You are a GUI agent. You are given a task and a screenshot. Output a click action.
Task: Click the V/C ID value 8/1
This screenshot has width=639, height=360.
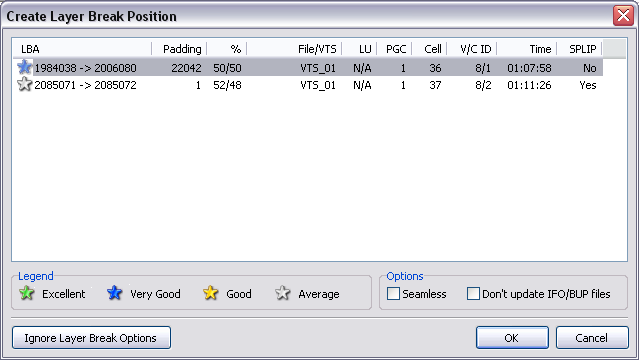483,68
